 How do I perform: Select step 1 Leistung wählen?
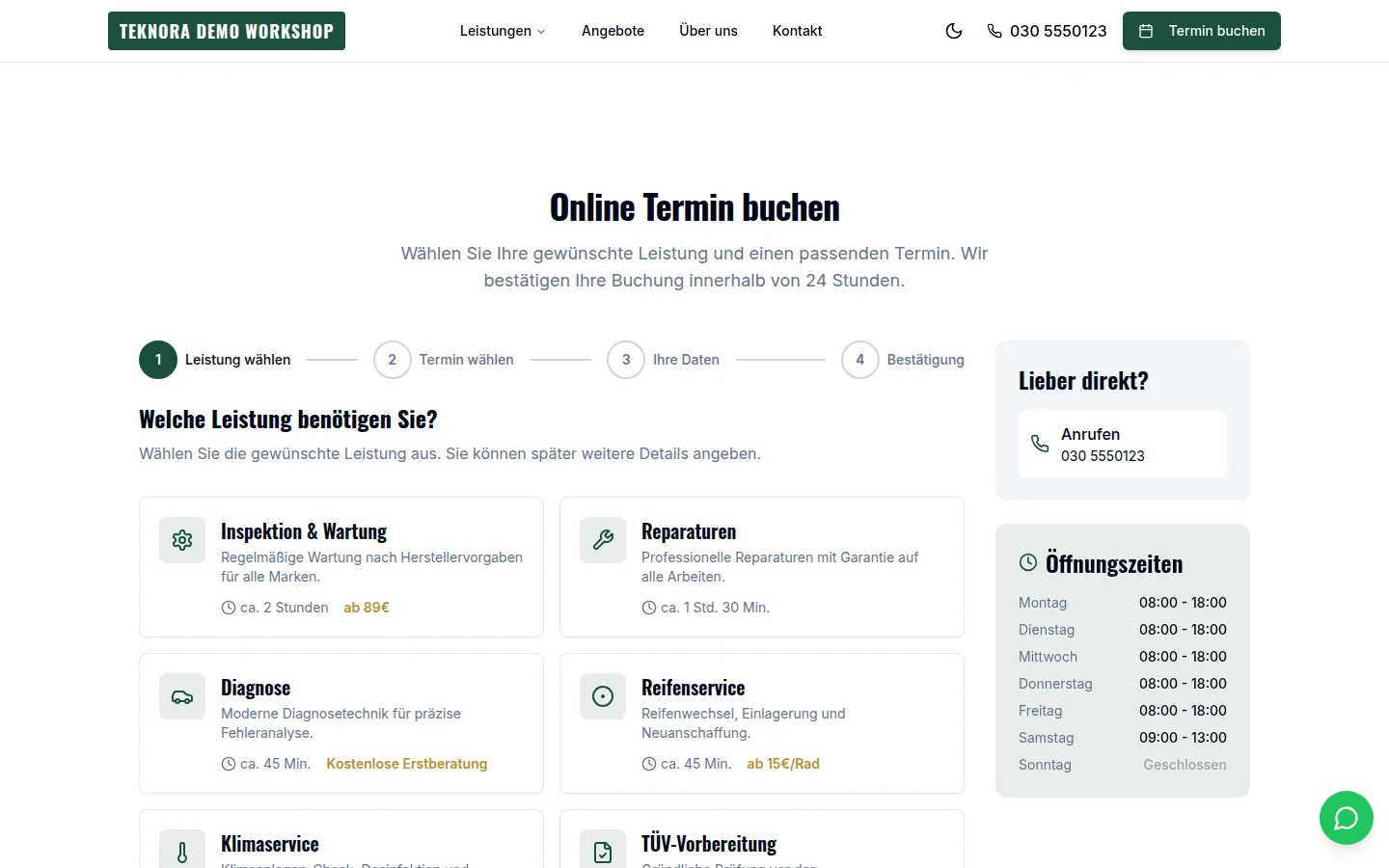214,360
